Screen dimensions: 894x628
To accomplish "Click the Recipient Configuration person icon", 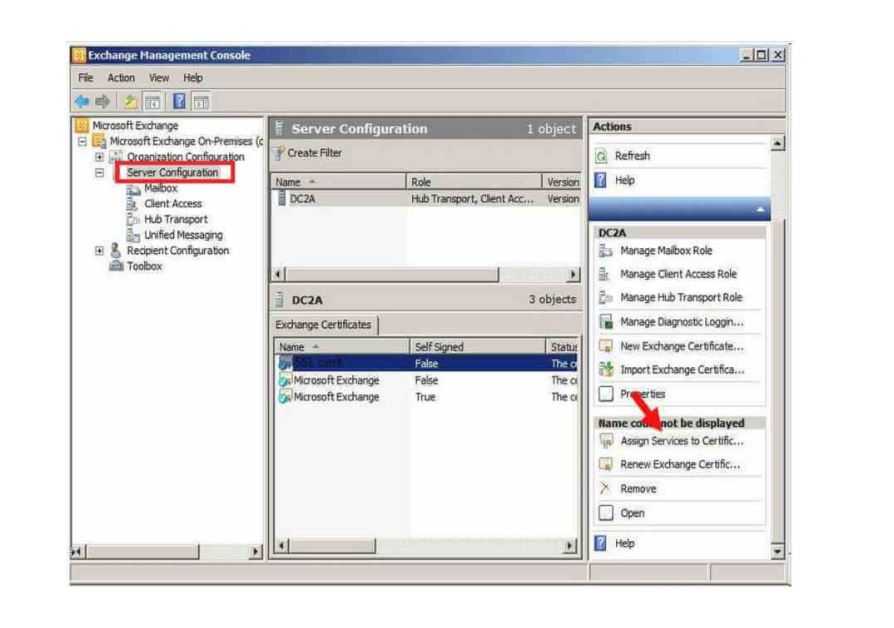I will point(116,250).
